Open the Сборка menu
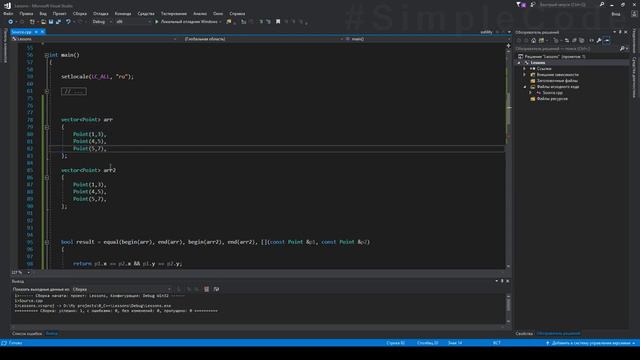 pos(80,13)
